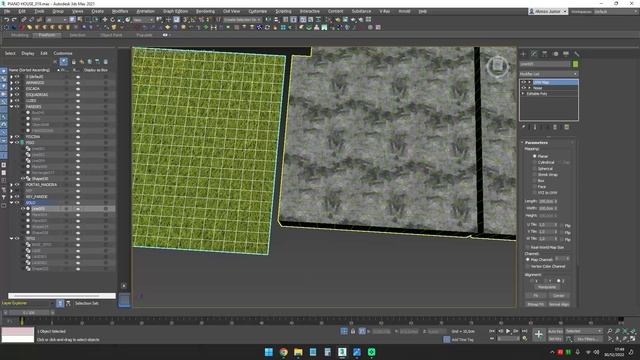The height and width of the screenshot is (360, 640).
Task: Open the Display menu in Scene Explorer
Action: [28, 53]
